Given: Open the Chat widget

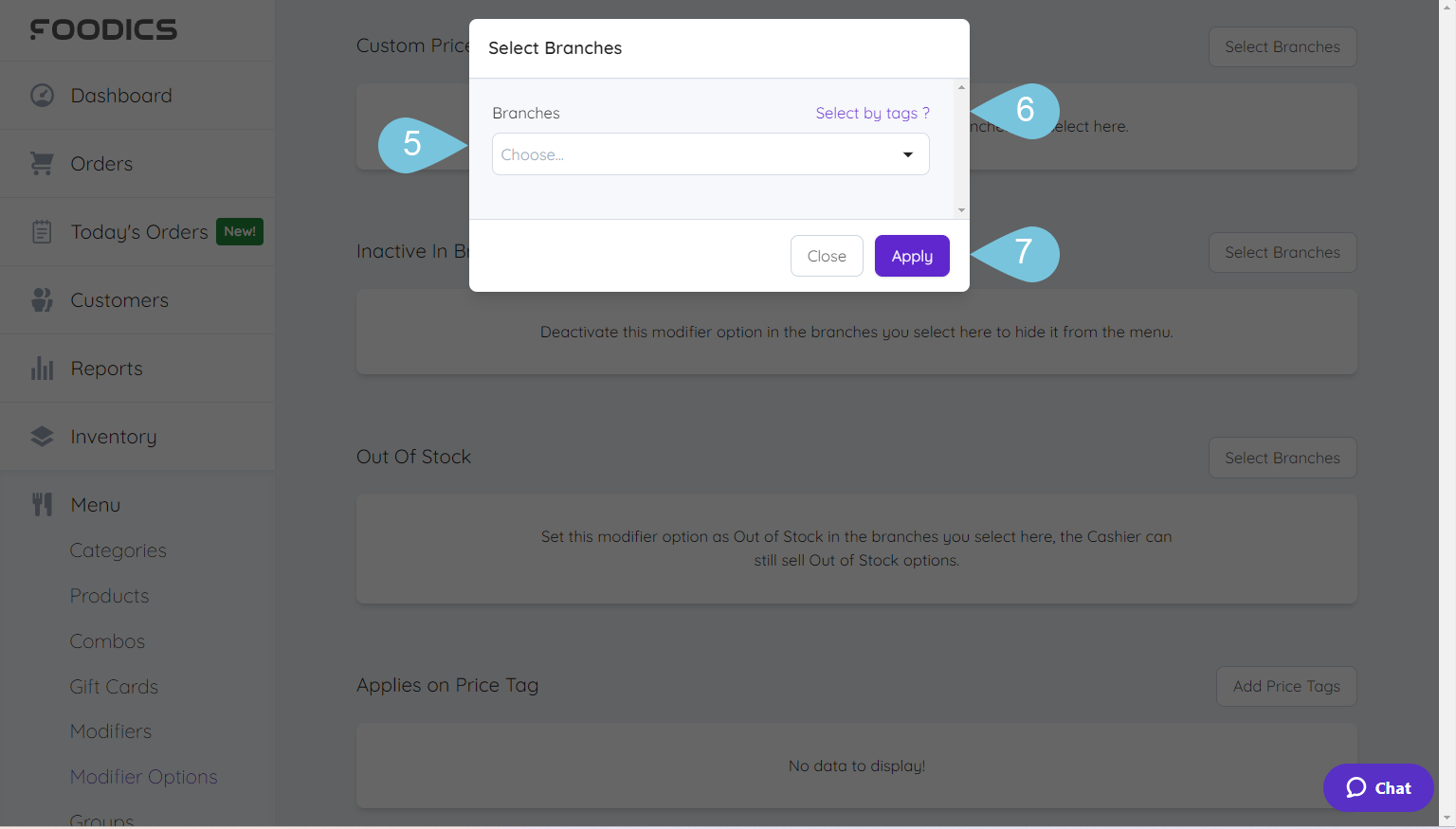Looking at the screenshot, I should click(x=1378, y=787).
